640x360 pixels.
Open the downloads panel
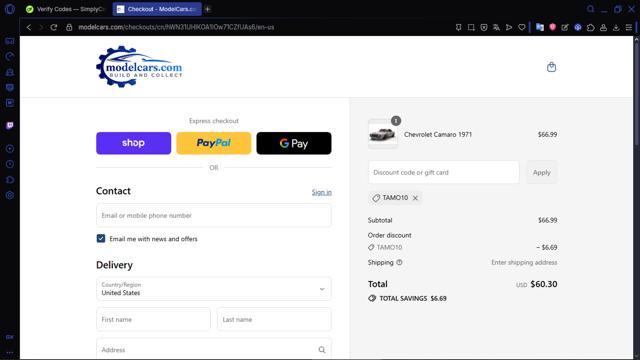coord(616,27)
